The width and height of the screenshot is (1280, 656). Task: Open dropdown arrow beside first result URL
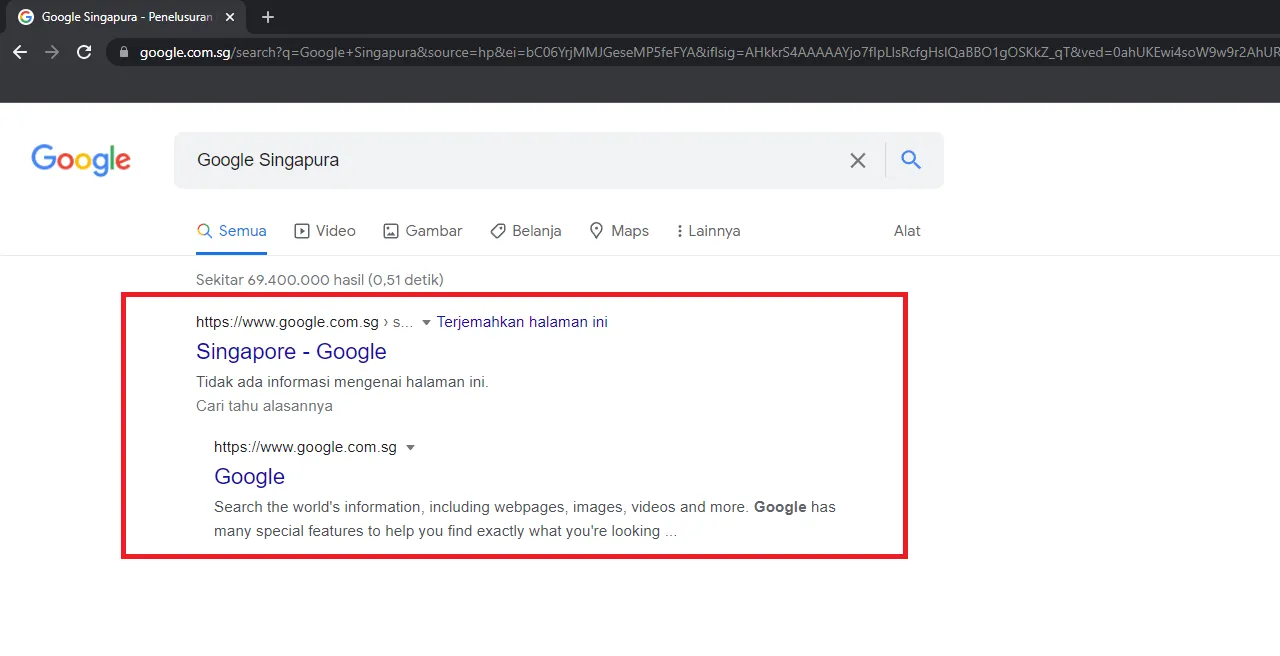pos(426,323)
